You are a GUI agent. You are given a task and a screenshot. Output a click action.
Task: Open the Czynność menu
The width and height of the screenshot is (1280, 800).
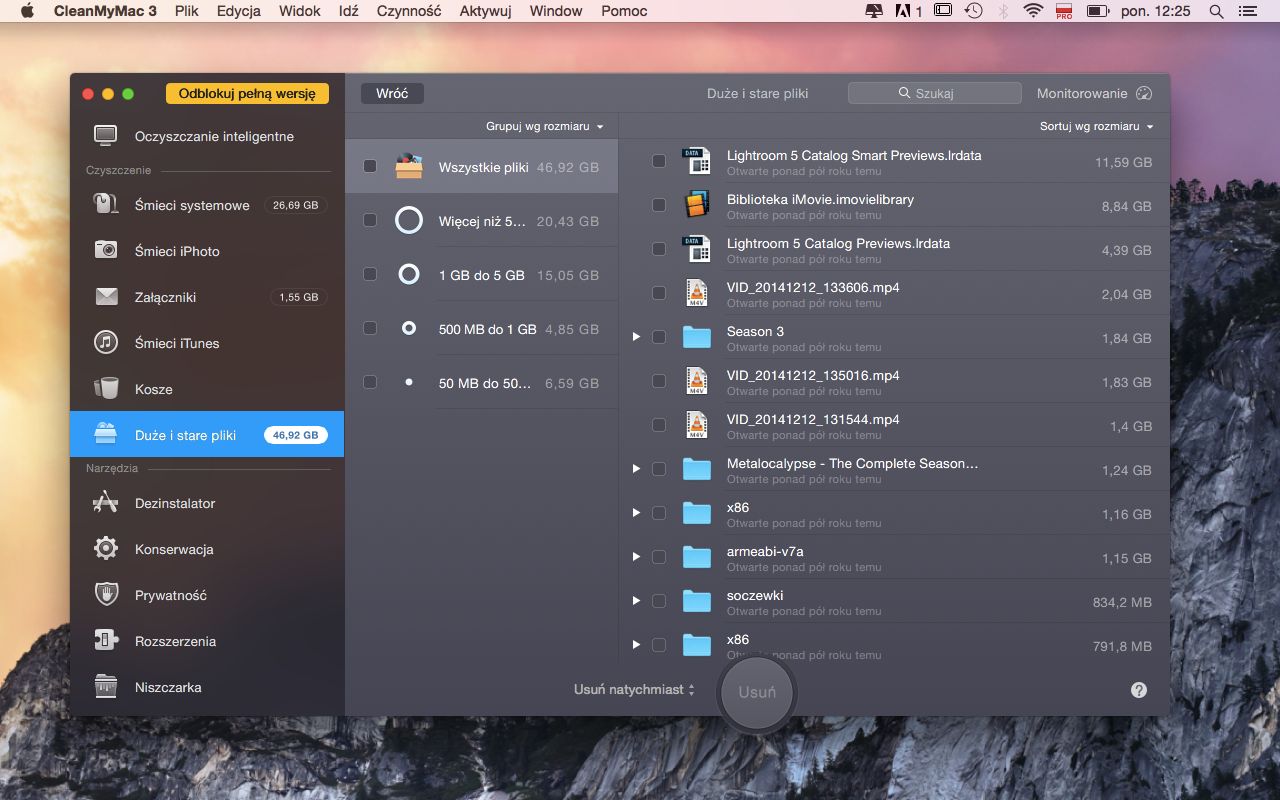point(409,11)
